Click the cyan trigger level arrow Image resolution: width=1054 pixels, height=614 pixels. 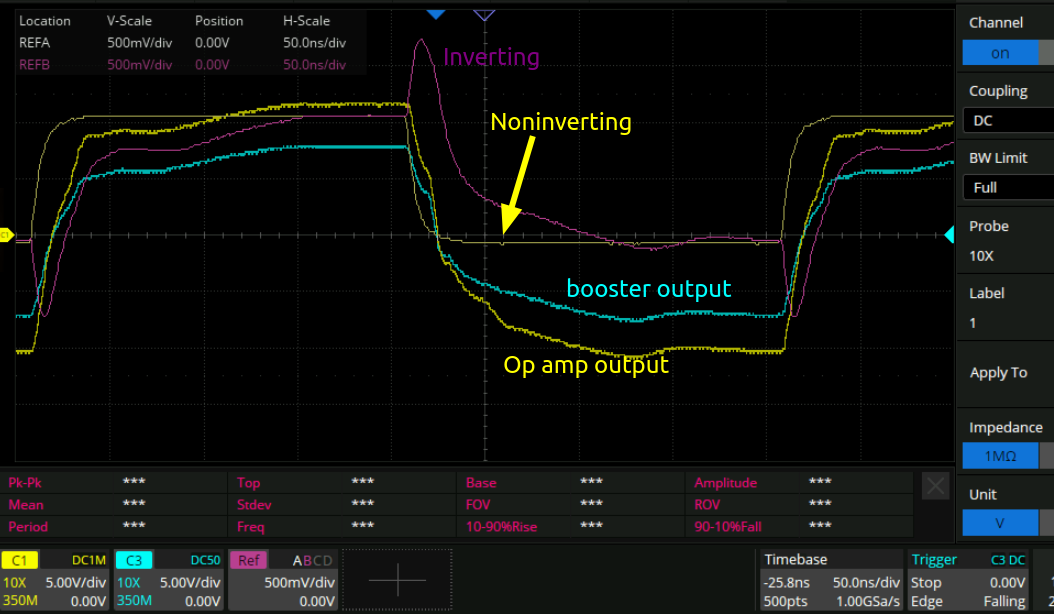click(x=949, y=235)
